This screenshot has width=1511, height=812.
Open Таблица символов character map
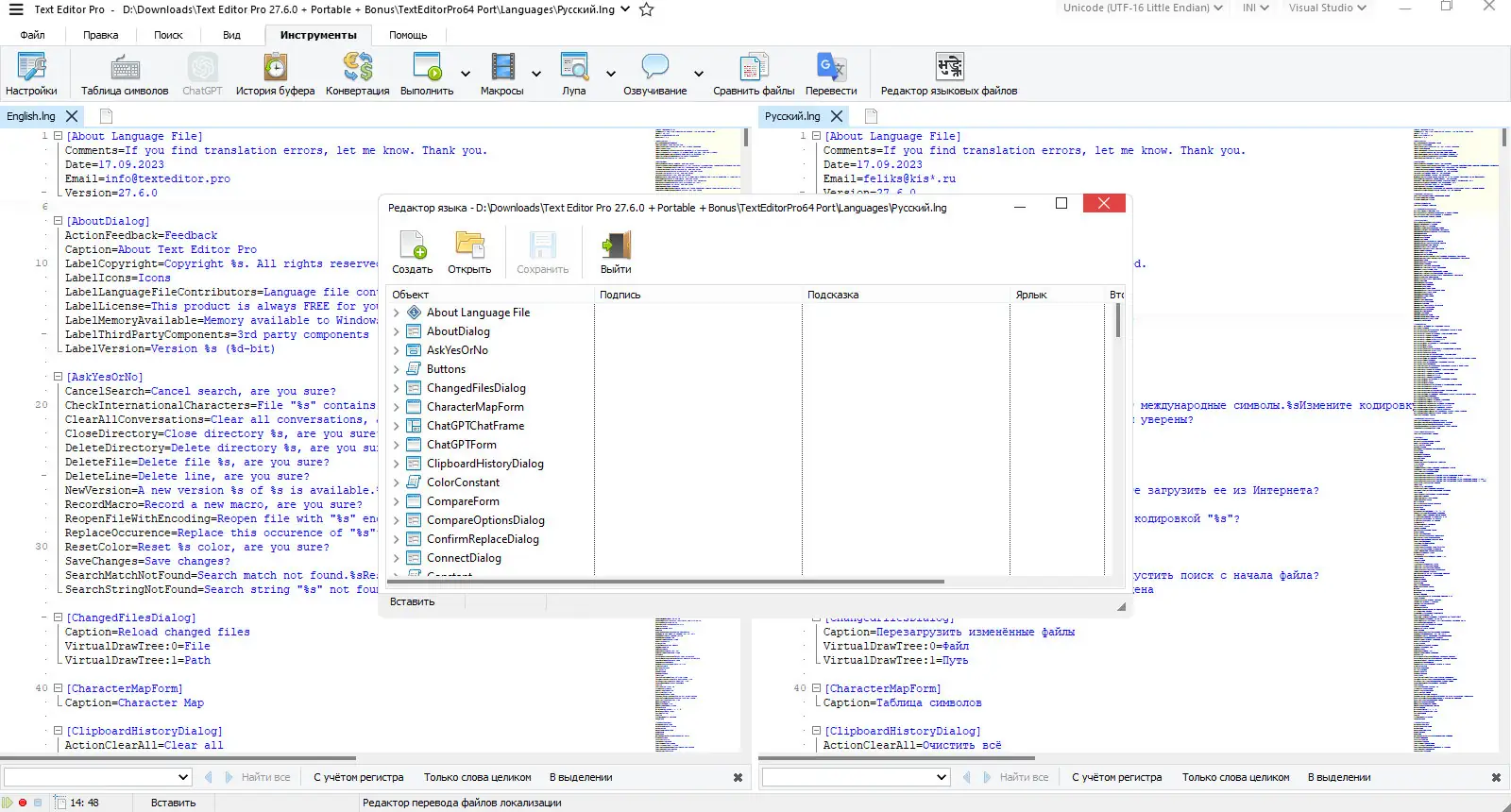click(x=125, y=75)
